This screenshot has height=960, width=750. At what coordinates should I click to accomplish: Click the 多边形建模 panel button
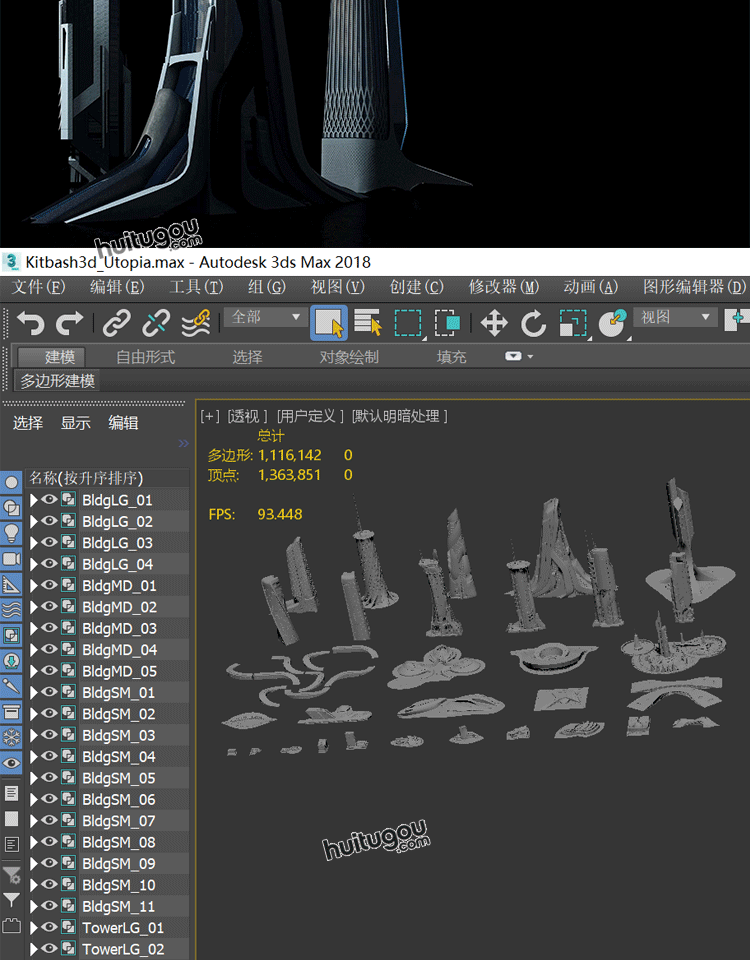59,381
